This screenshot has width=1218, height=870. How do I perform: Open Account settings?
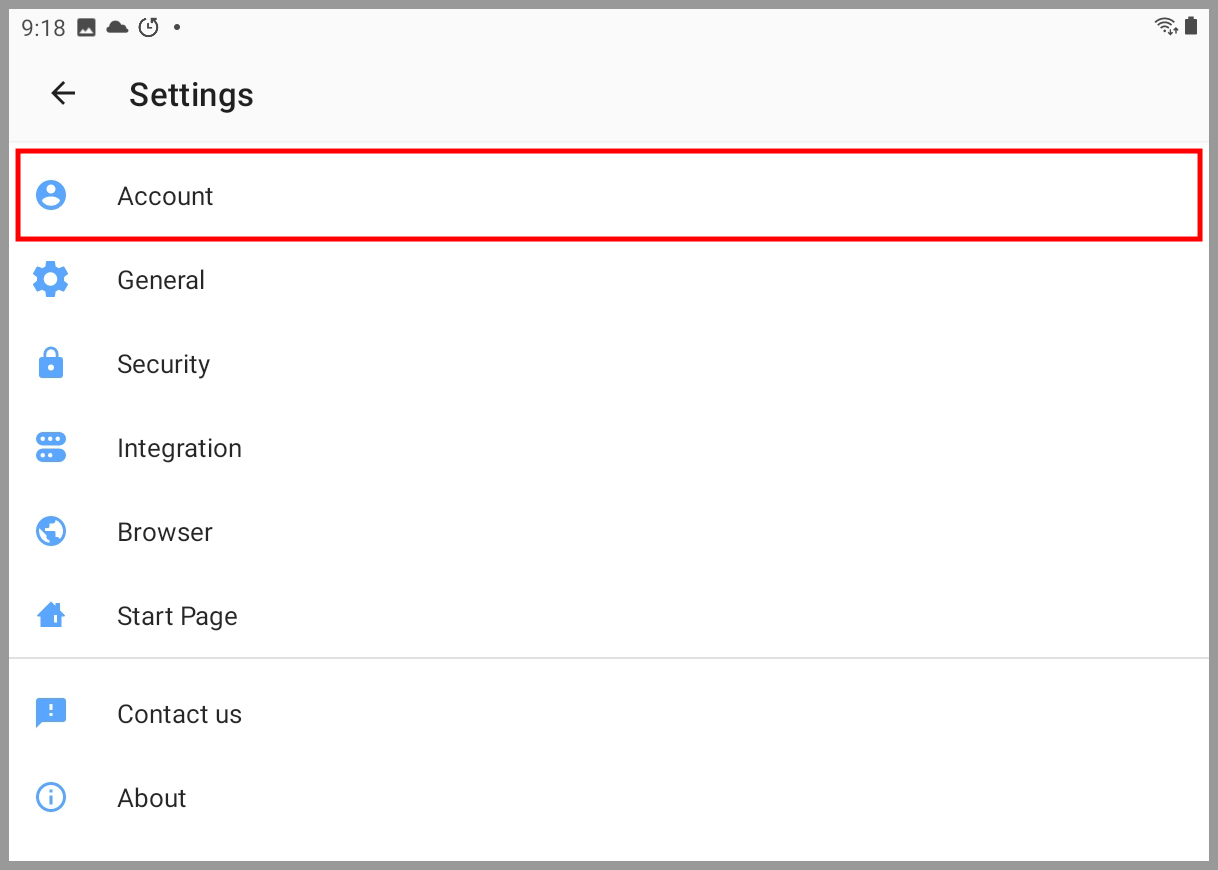click(x=609, y=195)
